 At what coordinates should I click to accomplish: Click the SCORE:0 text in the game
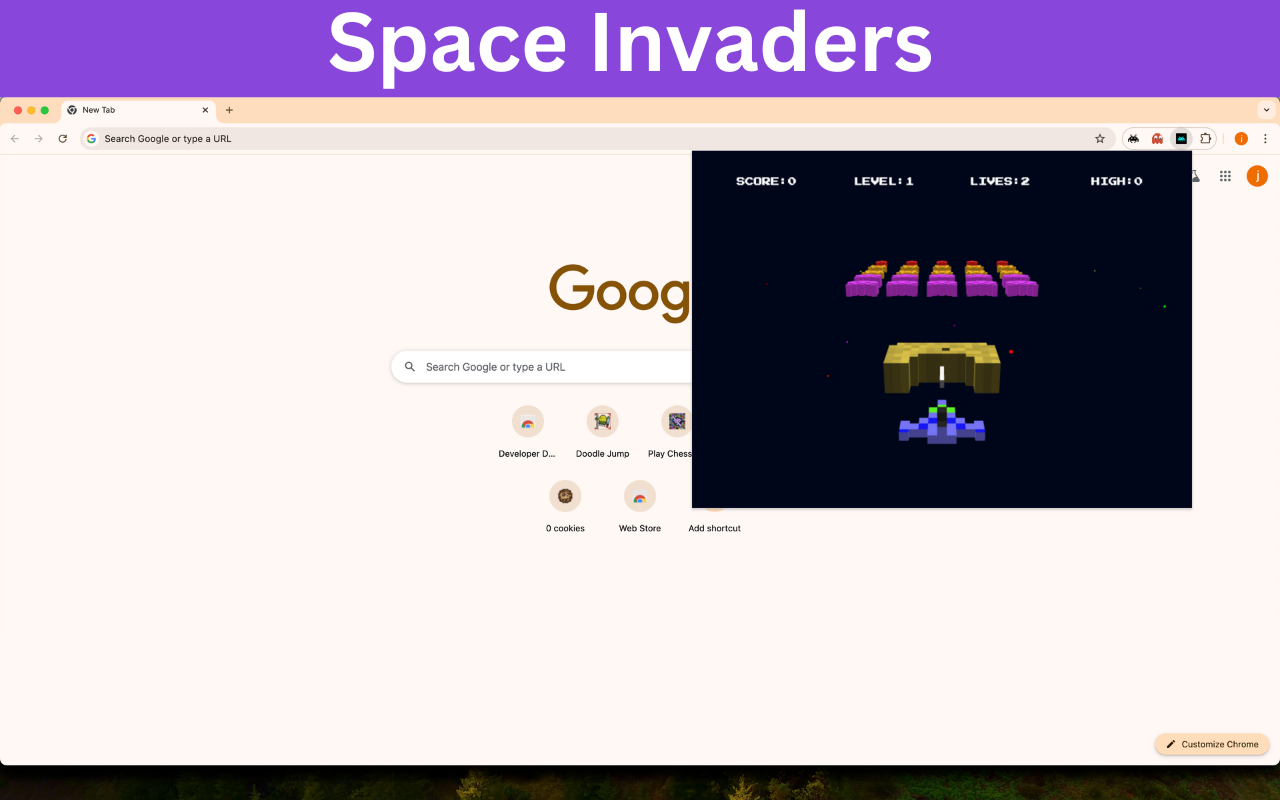[x=766, y=181]
